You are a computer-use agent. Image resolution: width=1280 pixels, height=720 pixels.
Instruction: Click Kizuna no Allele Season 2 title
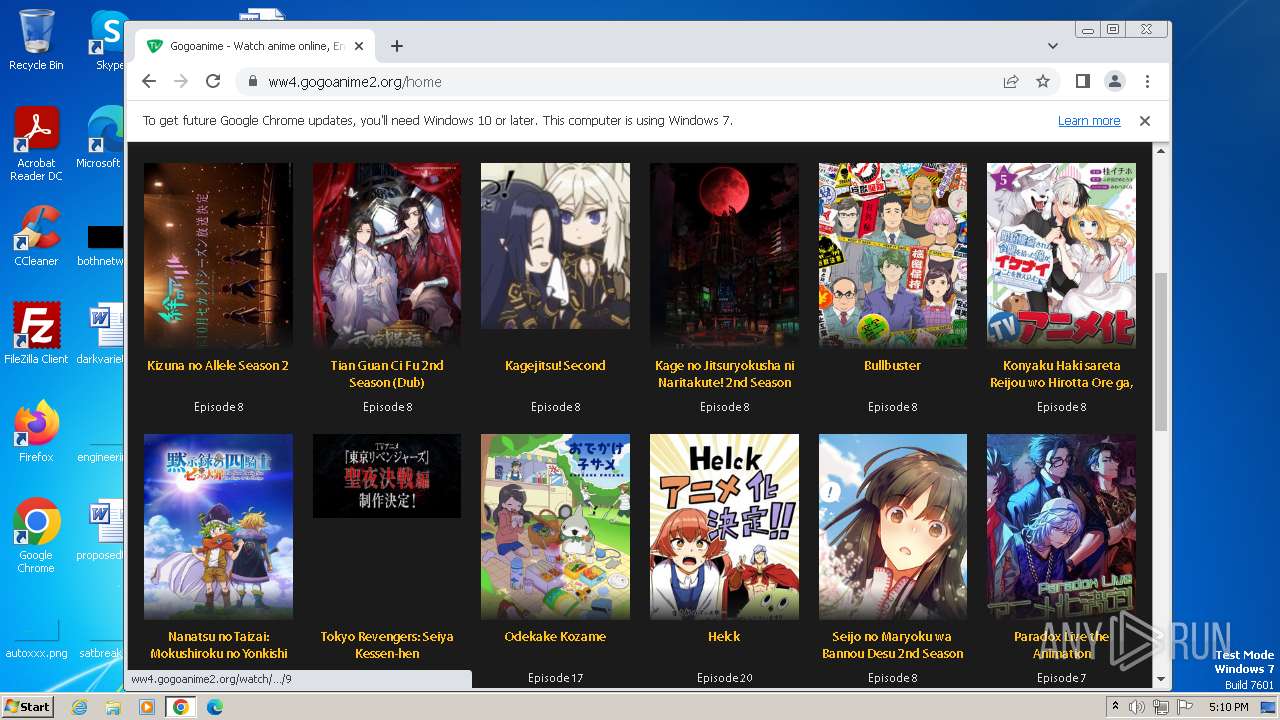coord(218,366)
